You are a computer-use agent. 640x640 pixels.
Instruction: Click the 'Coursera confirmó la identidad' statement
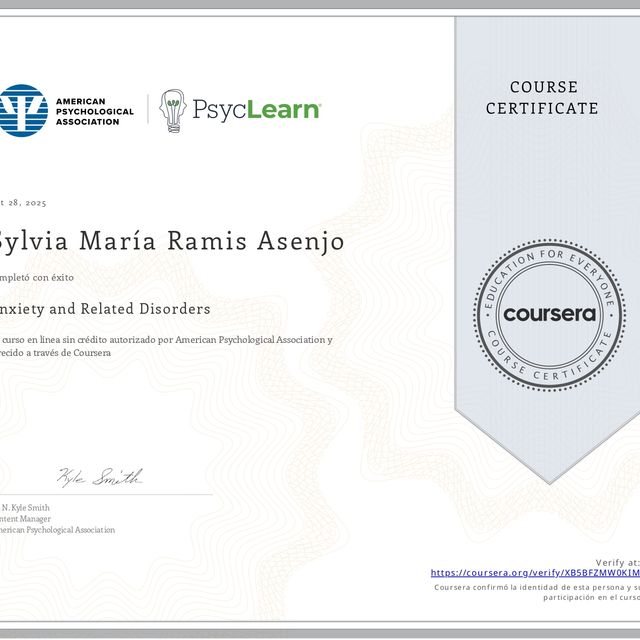click(x=537, y=587)
